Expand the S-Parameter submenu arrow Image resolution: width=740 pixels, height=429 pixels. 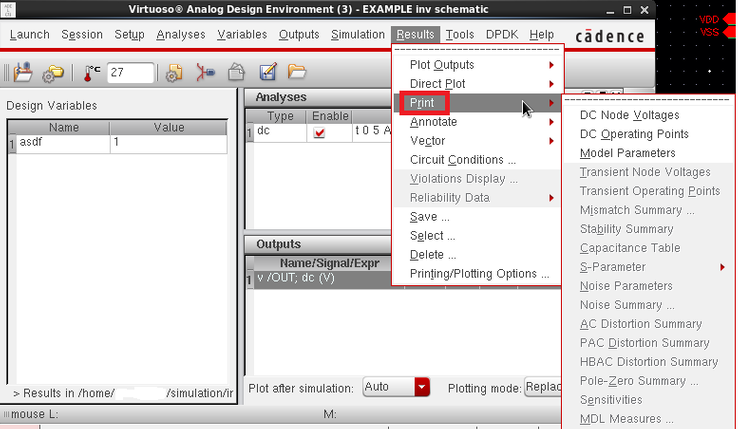[x=723, y=267]
